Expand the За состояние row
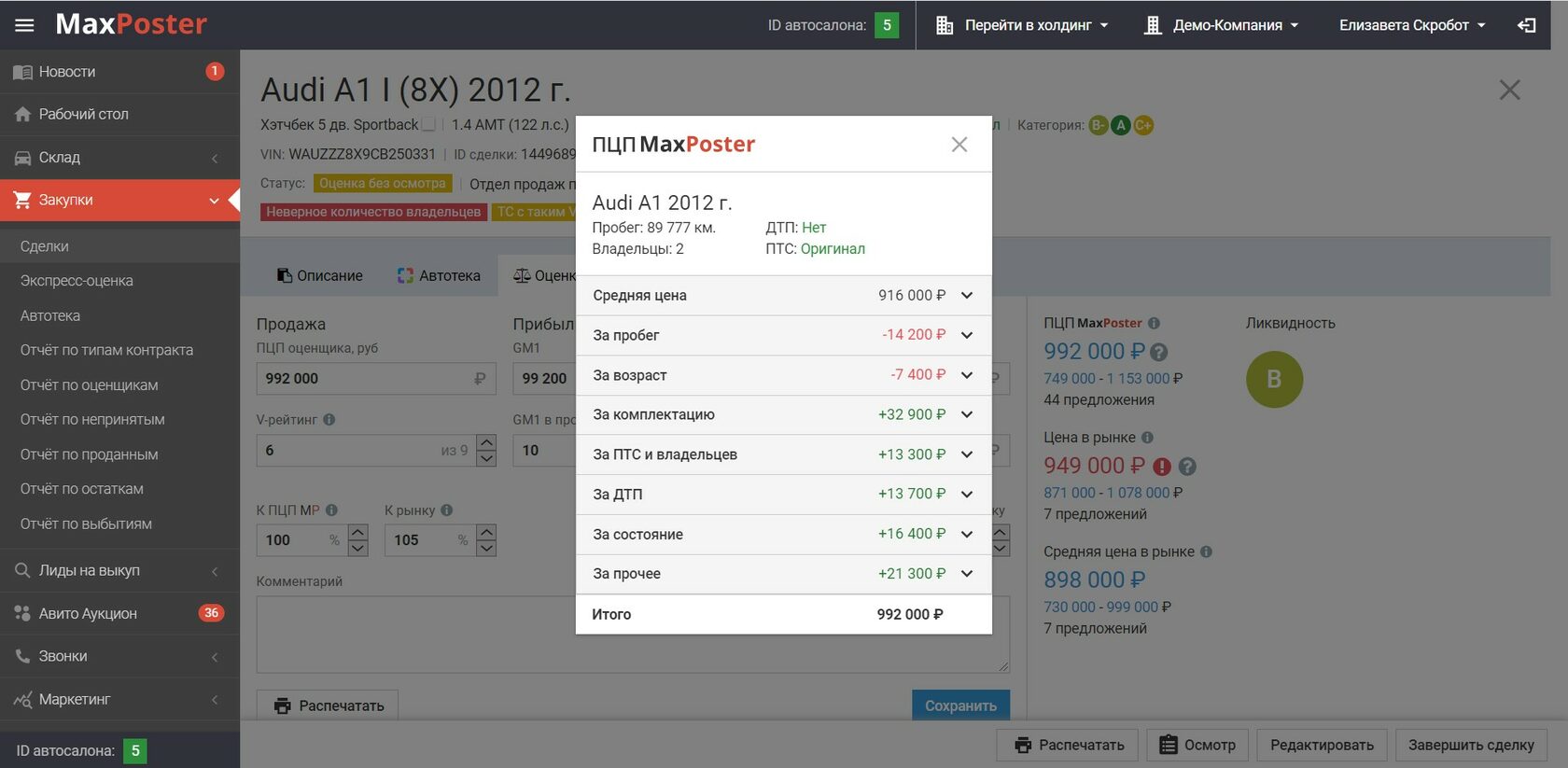1568x768 pixels. [x=967, y=534]
